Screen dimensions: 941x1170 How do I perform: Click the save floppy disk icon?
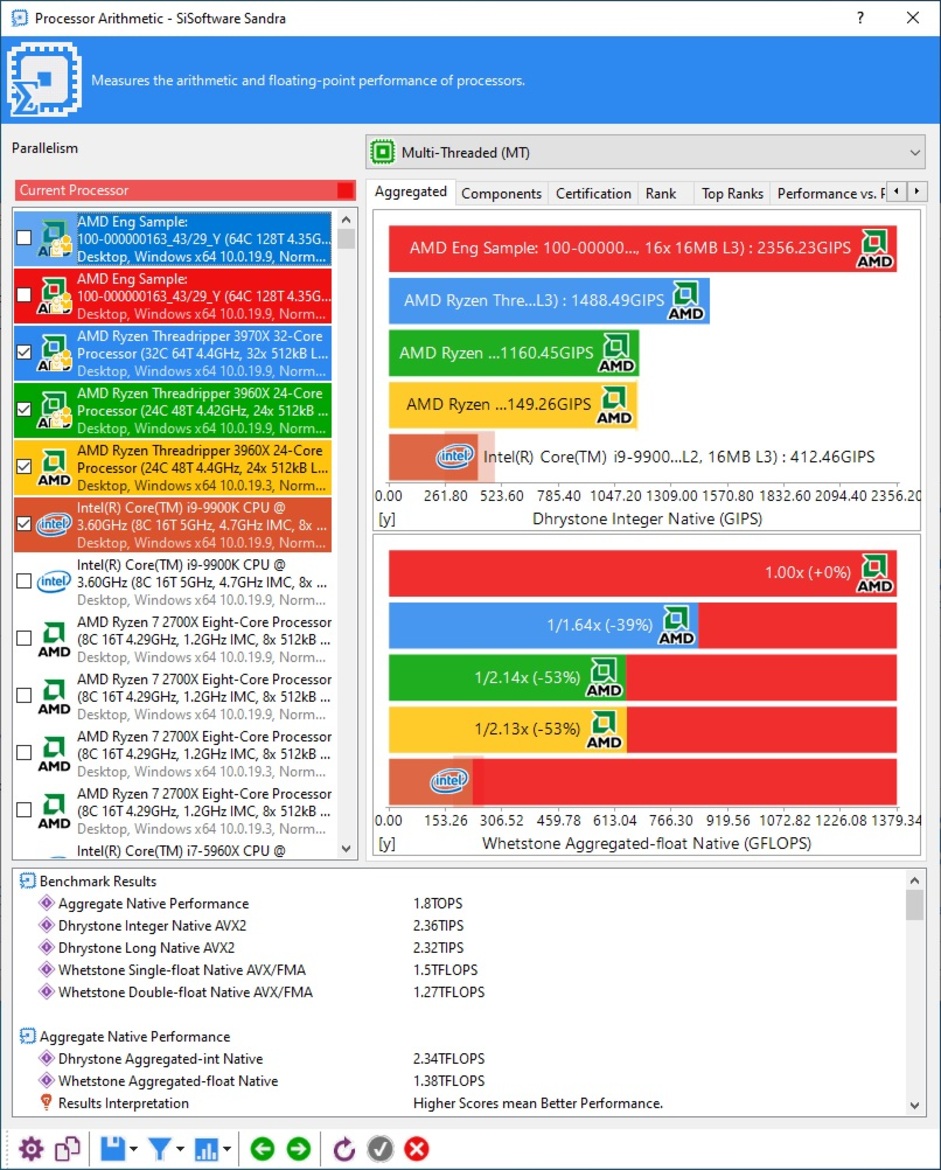tap(113, 1148)
